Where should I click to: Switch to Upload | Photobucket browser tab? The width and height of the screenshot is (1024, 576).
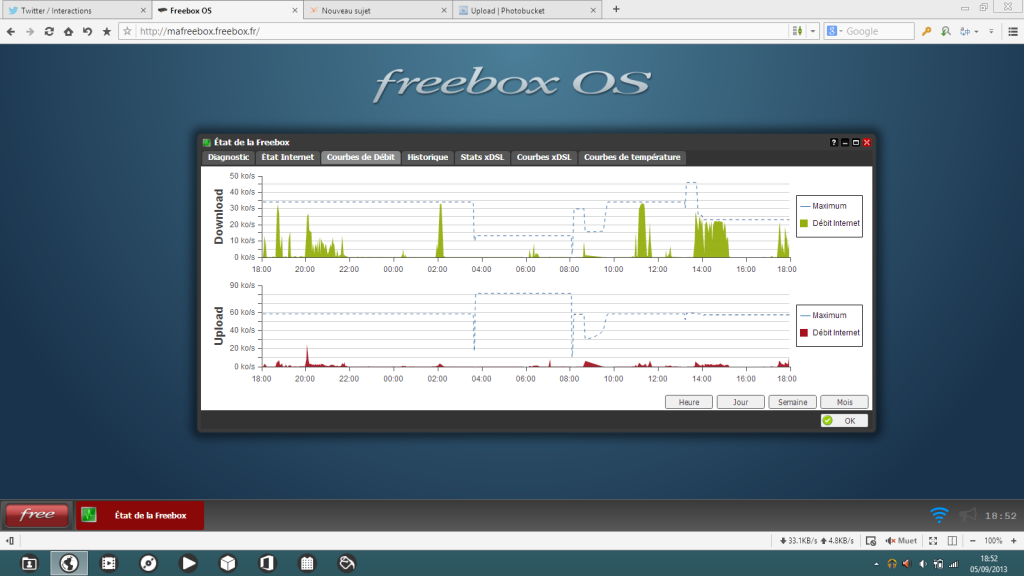[528, 10]
